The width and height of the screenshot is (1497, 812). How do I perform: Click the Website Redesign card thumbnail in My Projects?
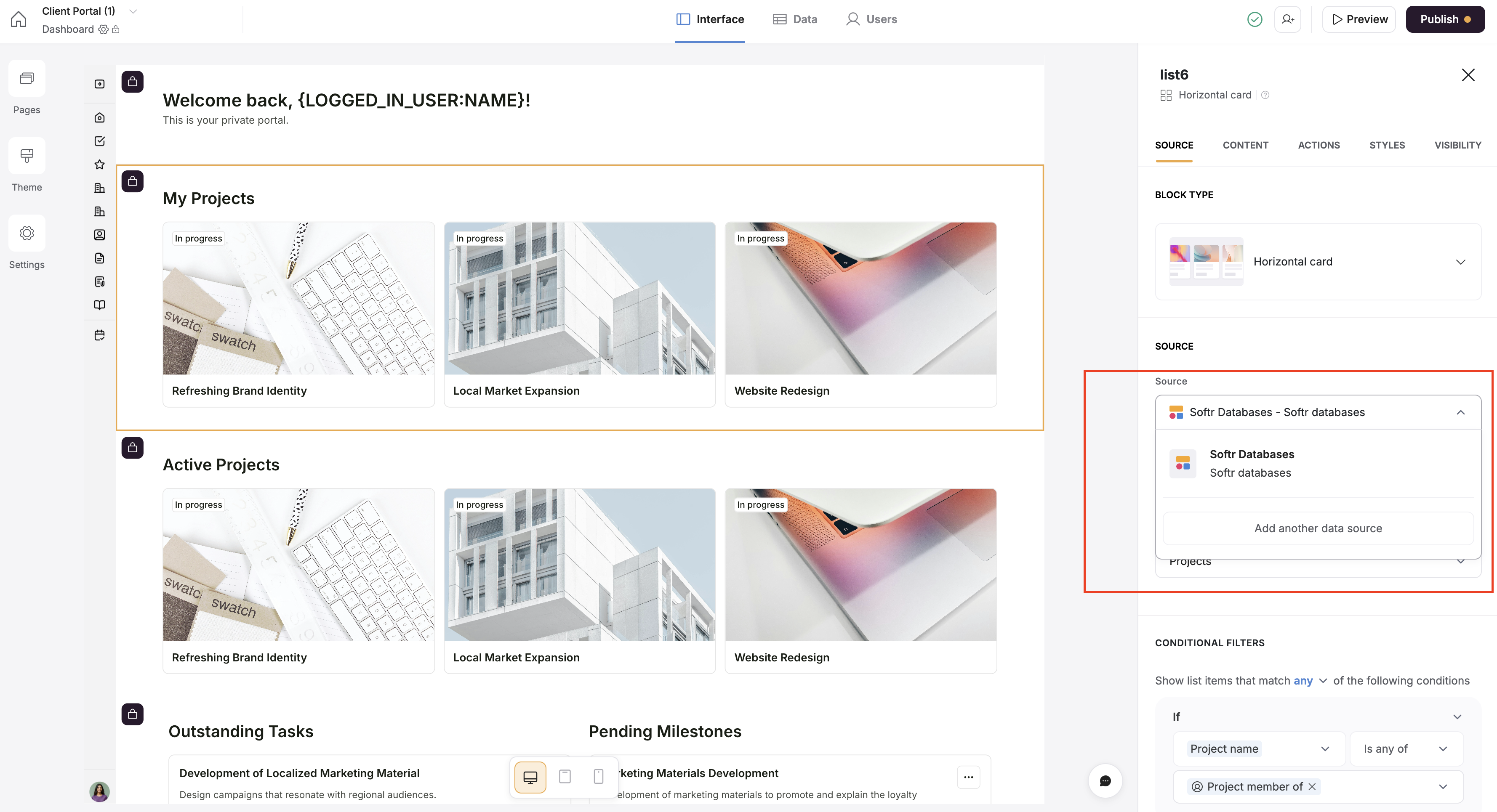(860, 299)
